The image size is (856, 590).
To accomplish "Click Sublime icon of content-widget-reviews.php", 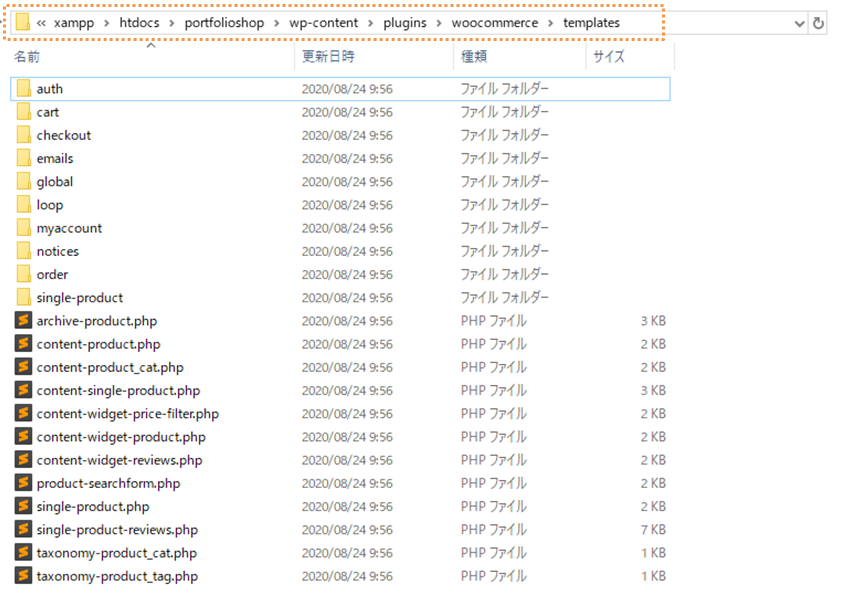I will coord(23,460).
